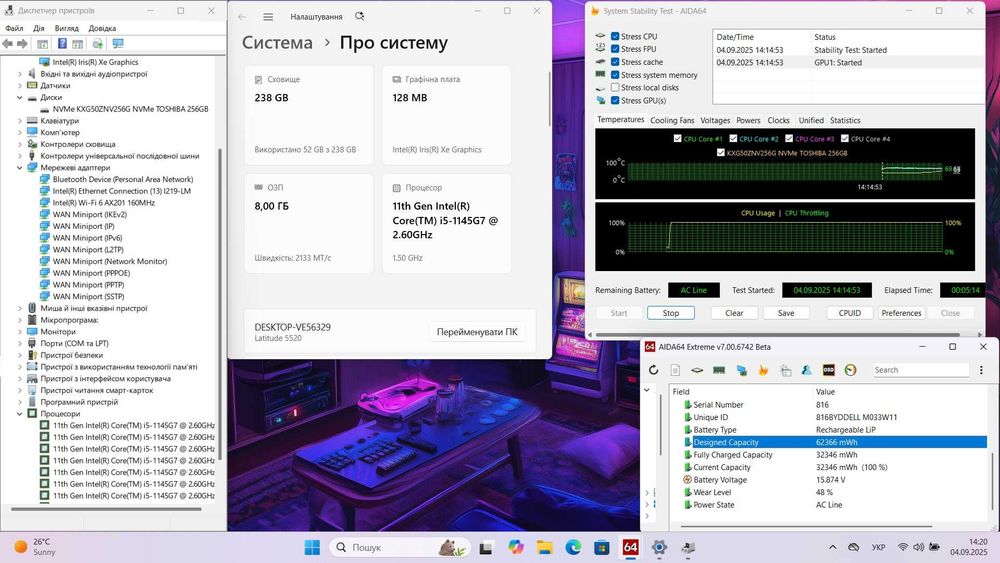The height and width of the screenshot is (563, 1000).
Task: Click Refresh icon in AIDA64 Extreme toolbar
Action: click(653, 370)
